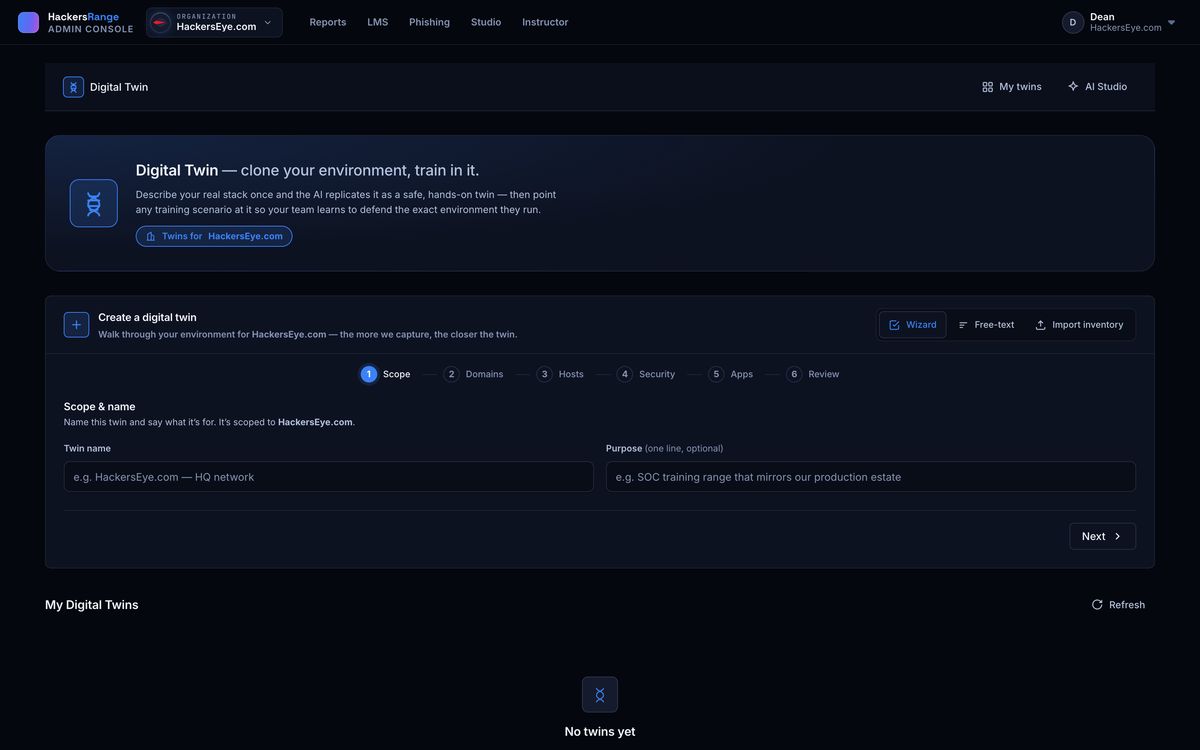Click the ADMIN CONSOLE label

[x=91, y=29]
